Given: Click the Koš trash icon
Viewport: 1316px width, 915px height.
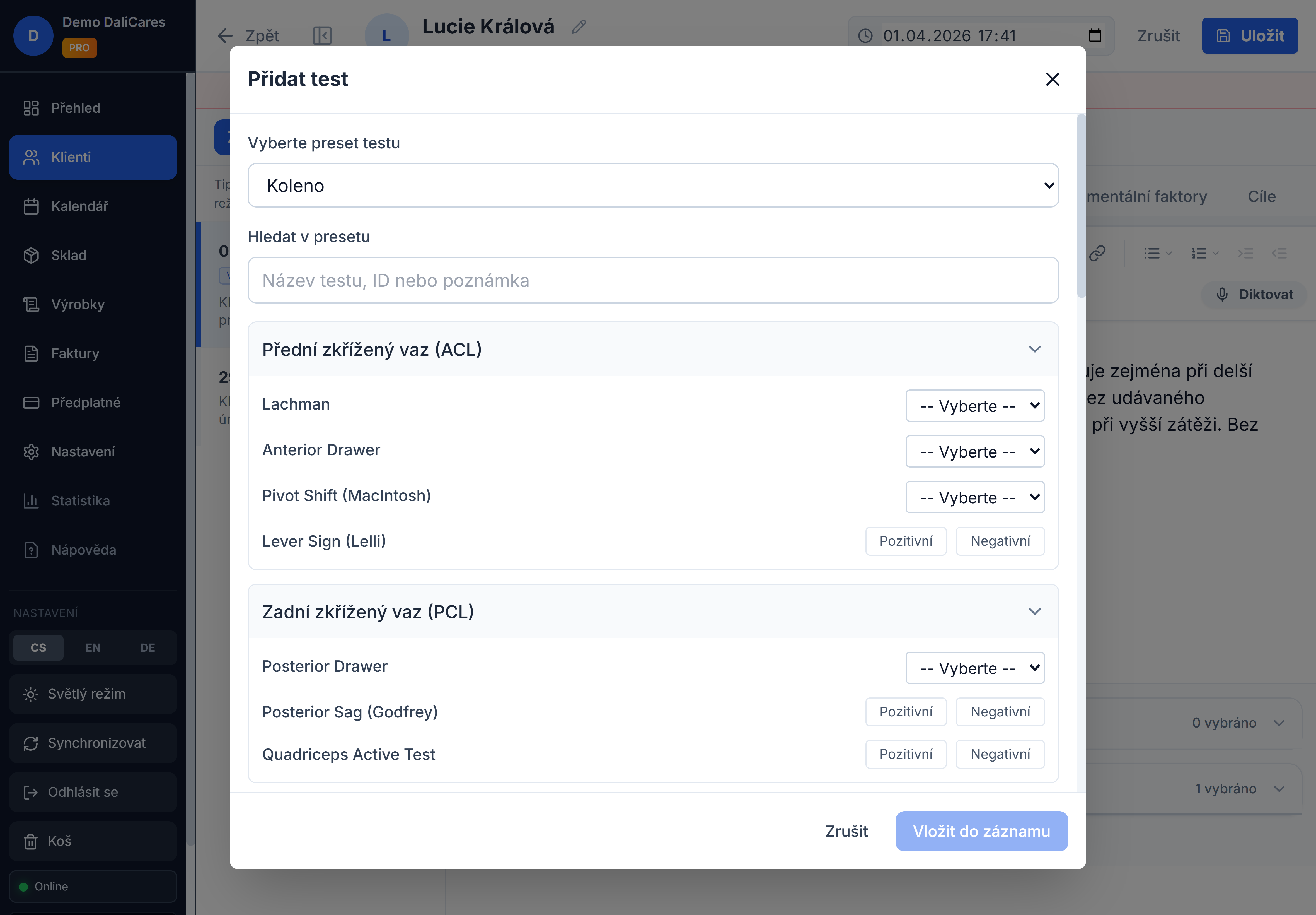Looking at the screenshot, I should (30, 842).
